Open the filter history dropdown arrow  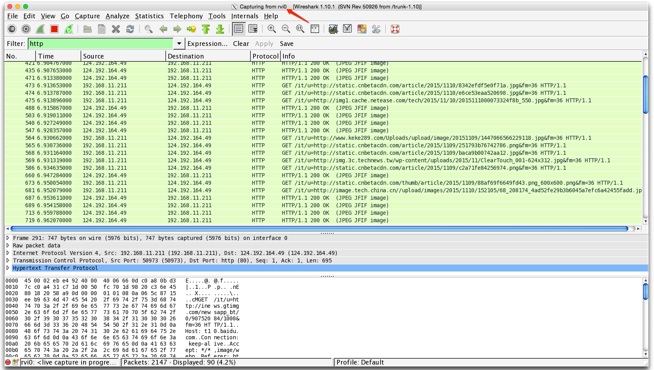(179, 43)
